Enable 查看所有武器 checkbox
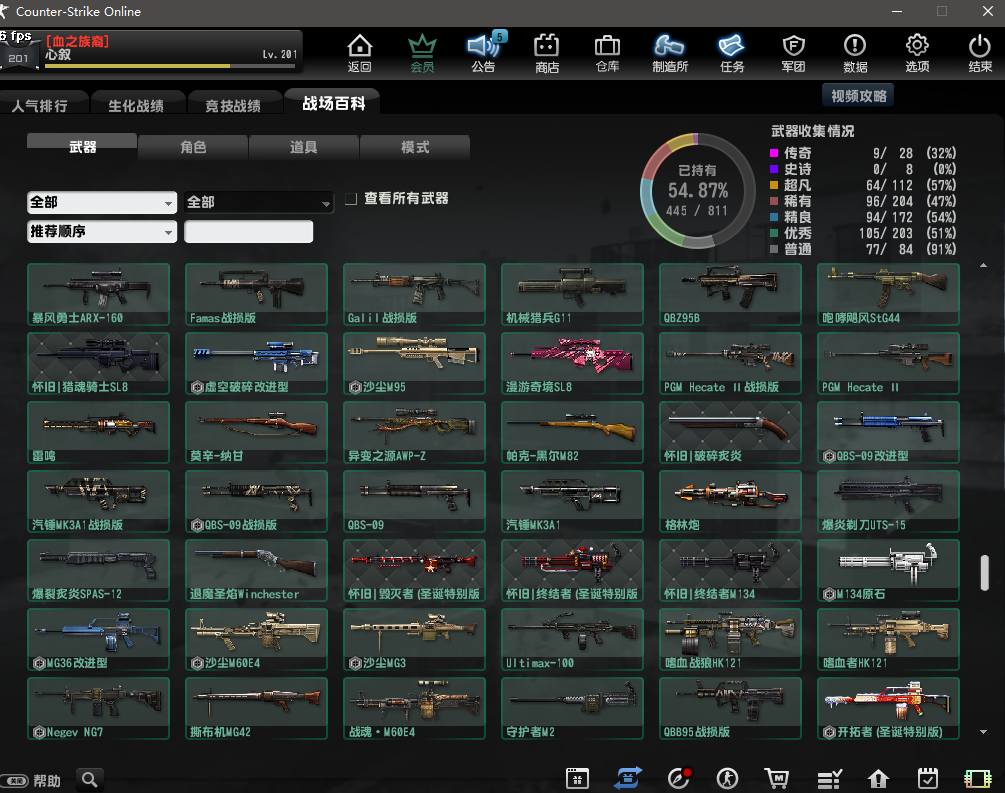1005x793 pixels. pyautogui.click(x=351, y=199)
